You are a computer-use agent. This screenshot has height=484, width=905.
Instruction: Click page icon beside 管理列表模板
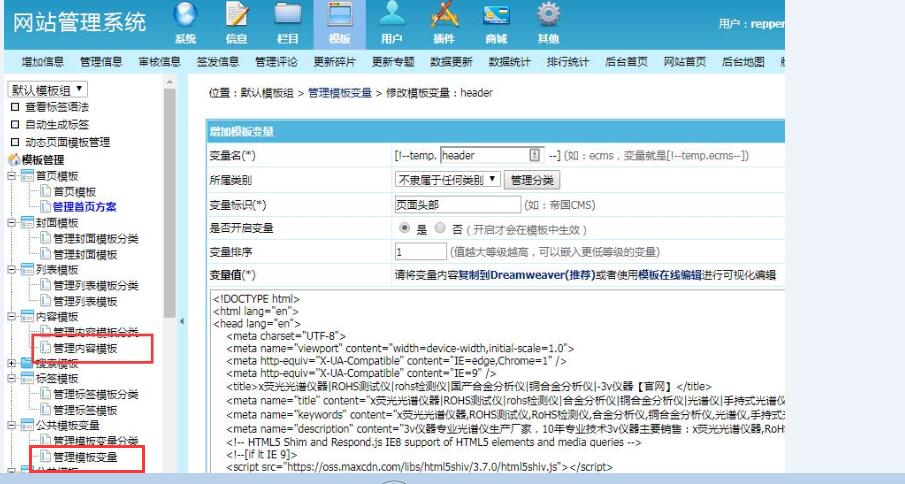[45, 301]
